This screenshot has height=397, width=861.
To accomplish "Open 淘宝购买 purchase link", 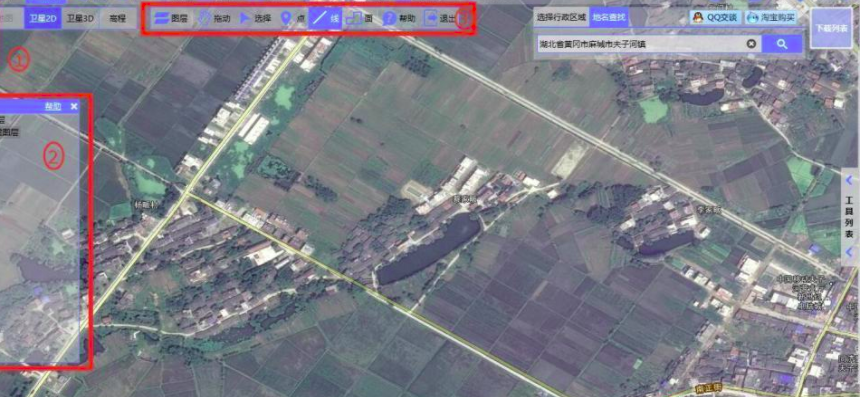I will pyautogui.click(x=770, y=18).
